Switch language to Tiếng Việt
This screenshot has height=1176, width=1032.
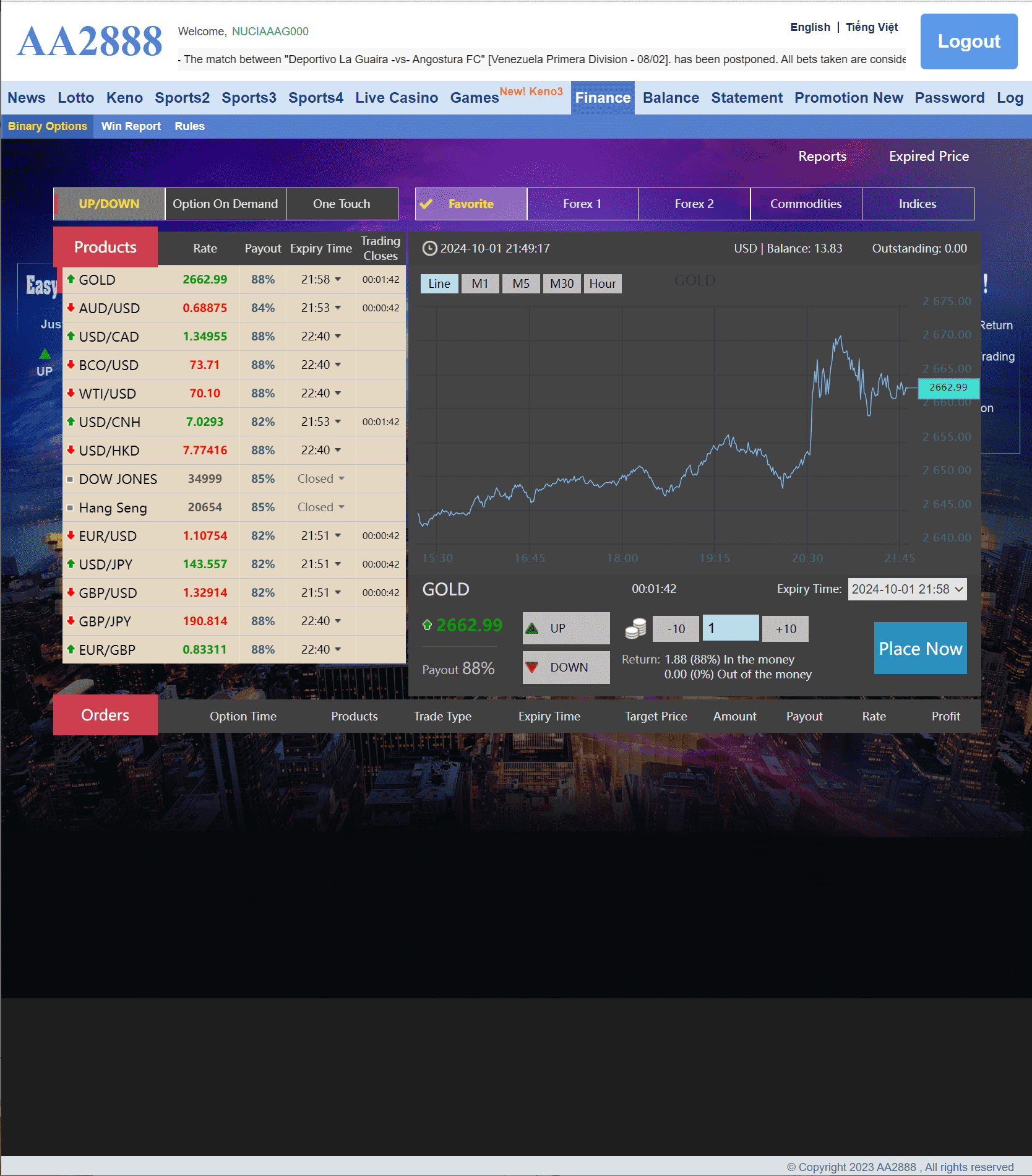[x=872, y=27]
